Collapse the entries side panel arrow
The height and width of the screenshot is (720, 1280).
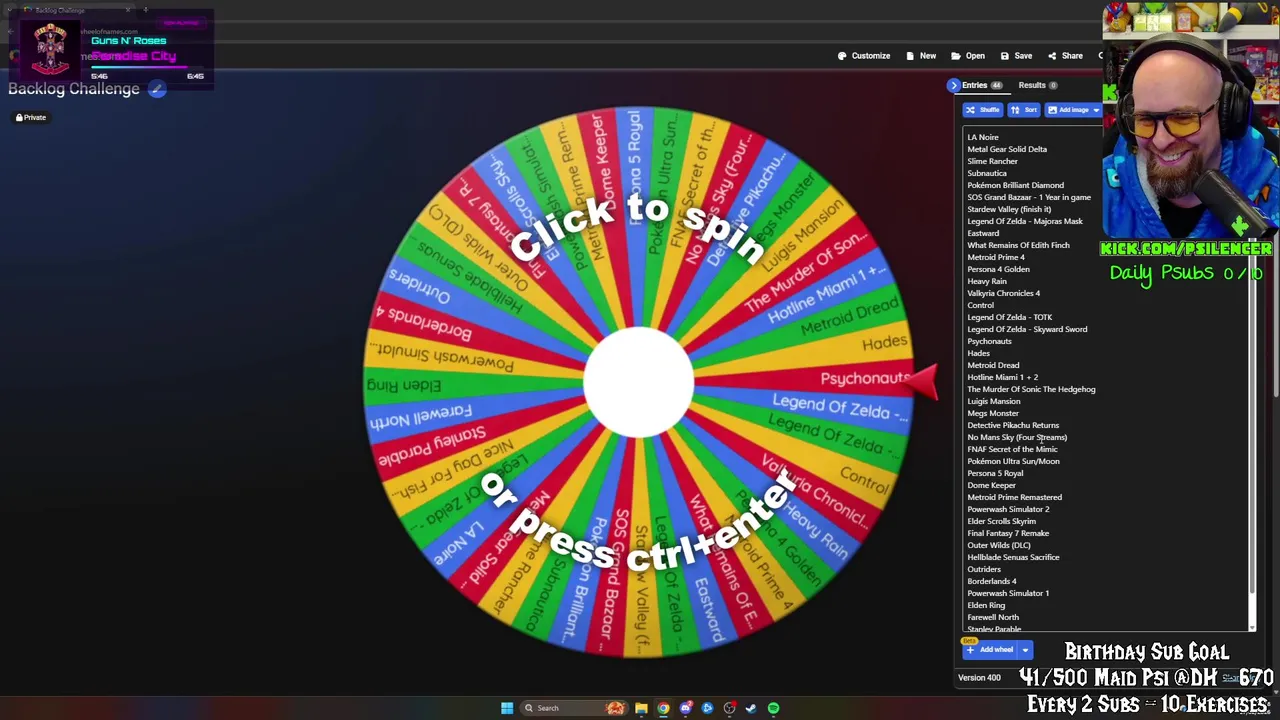coord(954,85)
